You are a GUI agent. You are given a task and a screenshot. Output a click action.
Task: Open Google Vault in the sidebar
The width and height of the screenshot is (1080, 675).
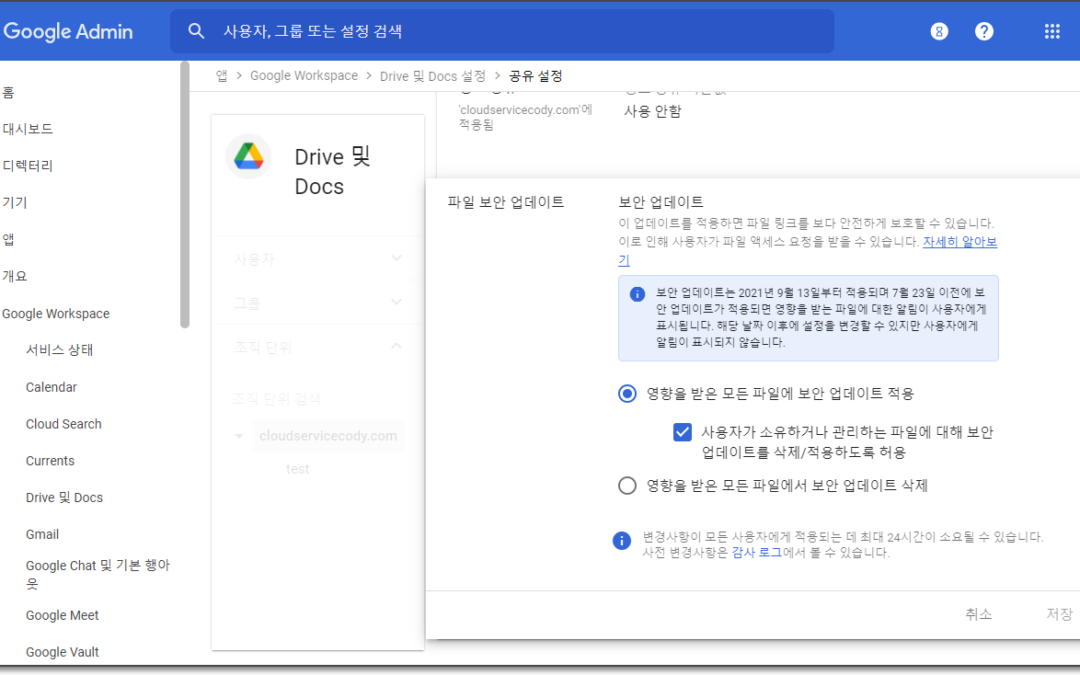[x=62, y=652]
